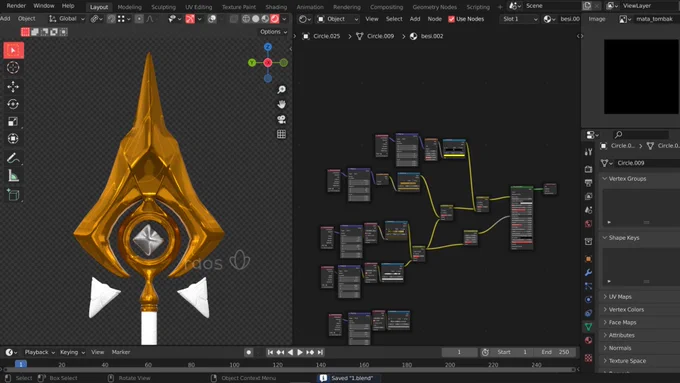The width and height of the screenshot is (680, 383).
Task: Toggle proportional editing button
Action: tap(139, 19)
